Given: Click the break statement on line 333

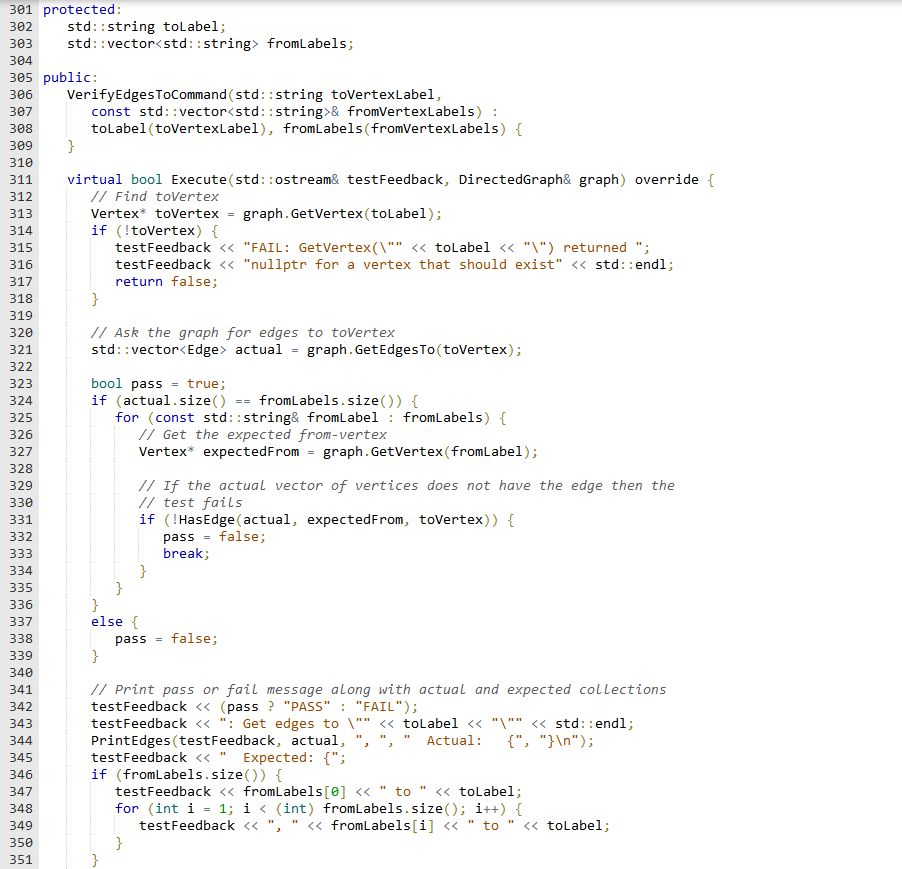Looking at the screenshot, I should point(182,553).
